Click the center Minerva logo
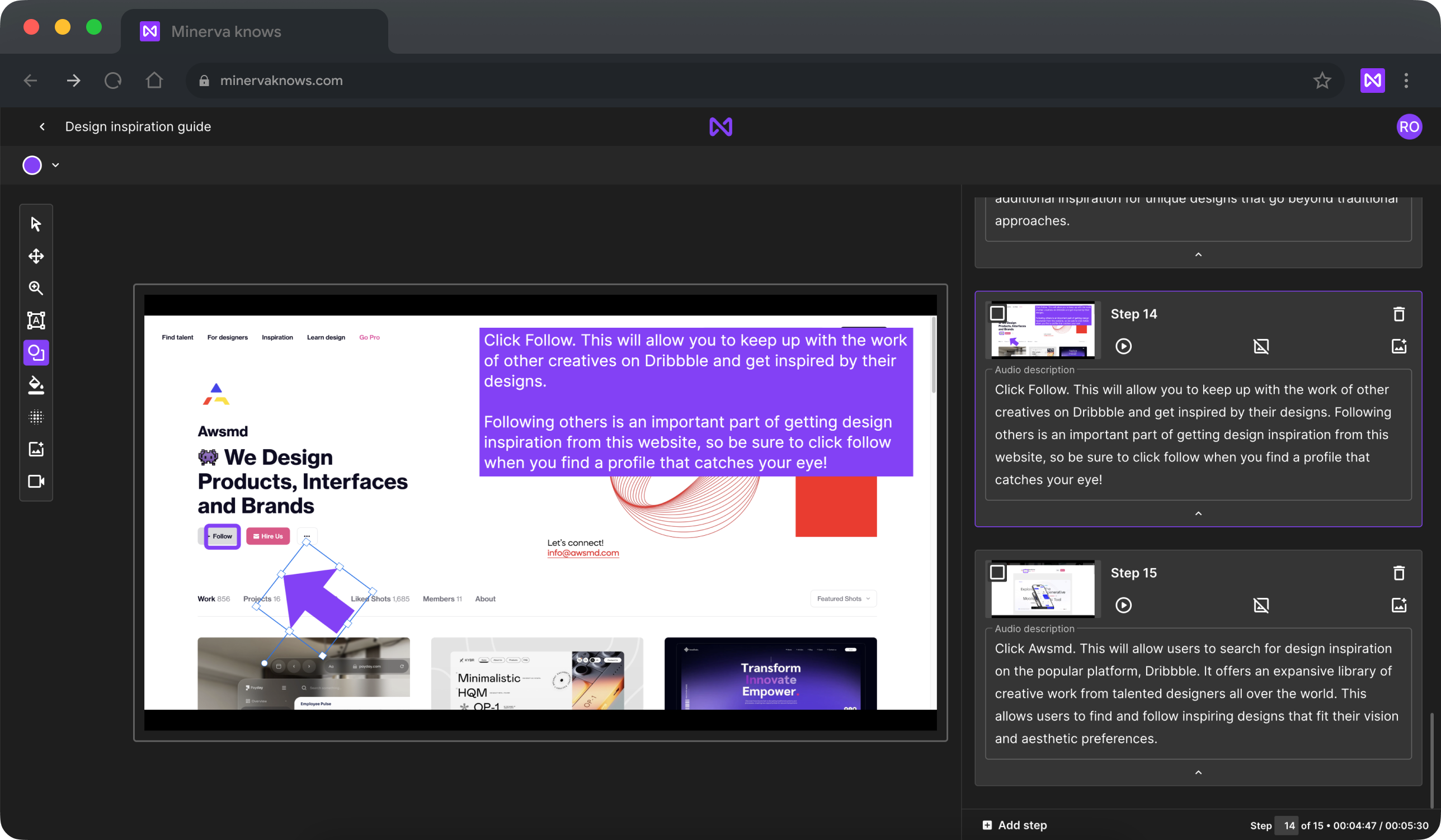This screenshot has width=1441, height=840. [721, 126]
